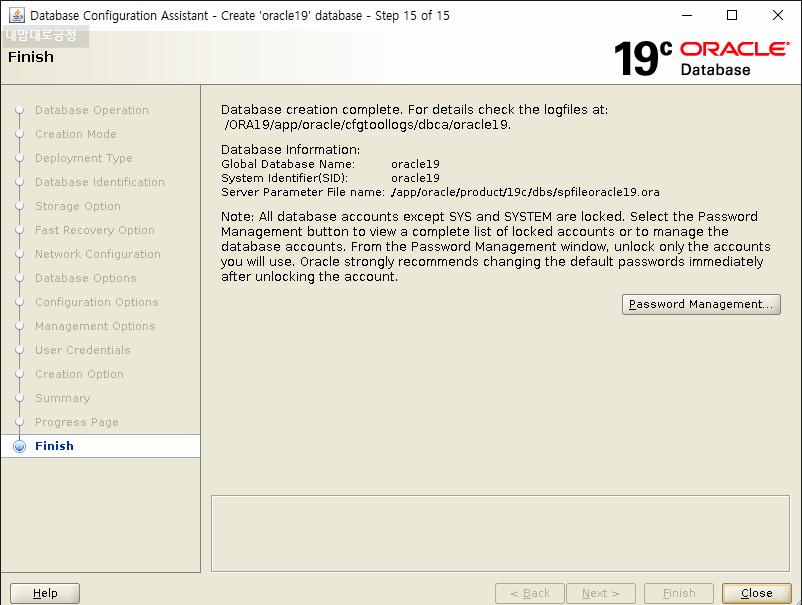
Task: Click the System Identifier(SID) value oracle19
Action: 415,178
